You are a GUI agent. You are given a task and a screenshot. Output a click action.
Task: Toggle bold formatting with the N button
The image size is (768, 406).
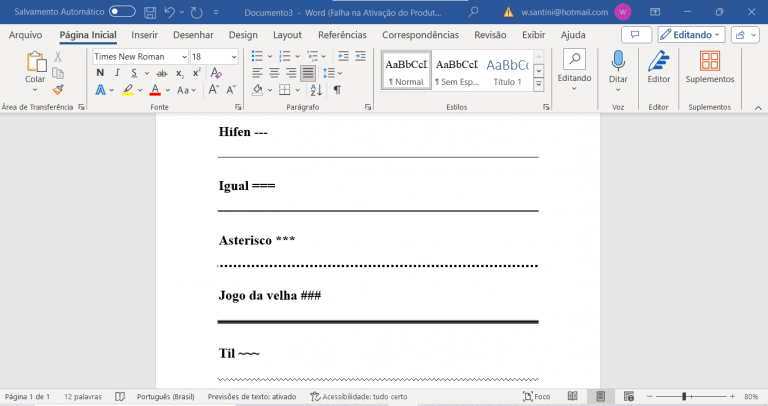(x=100, y=73)
